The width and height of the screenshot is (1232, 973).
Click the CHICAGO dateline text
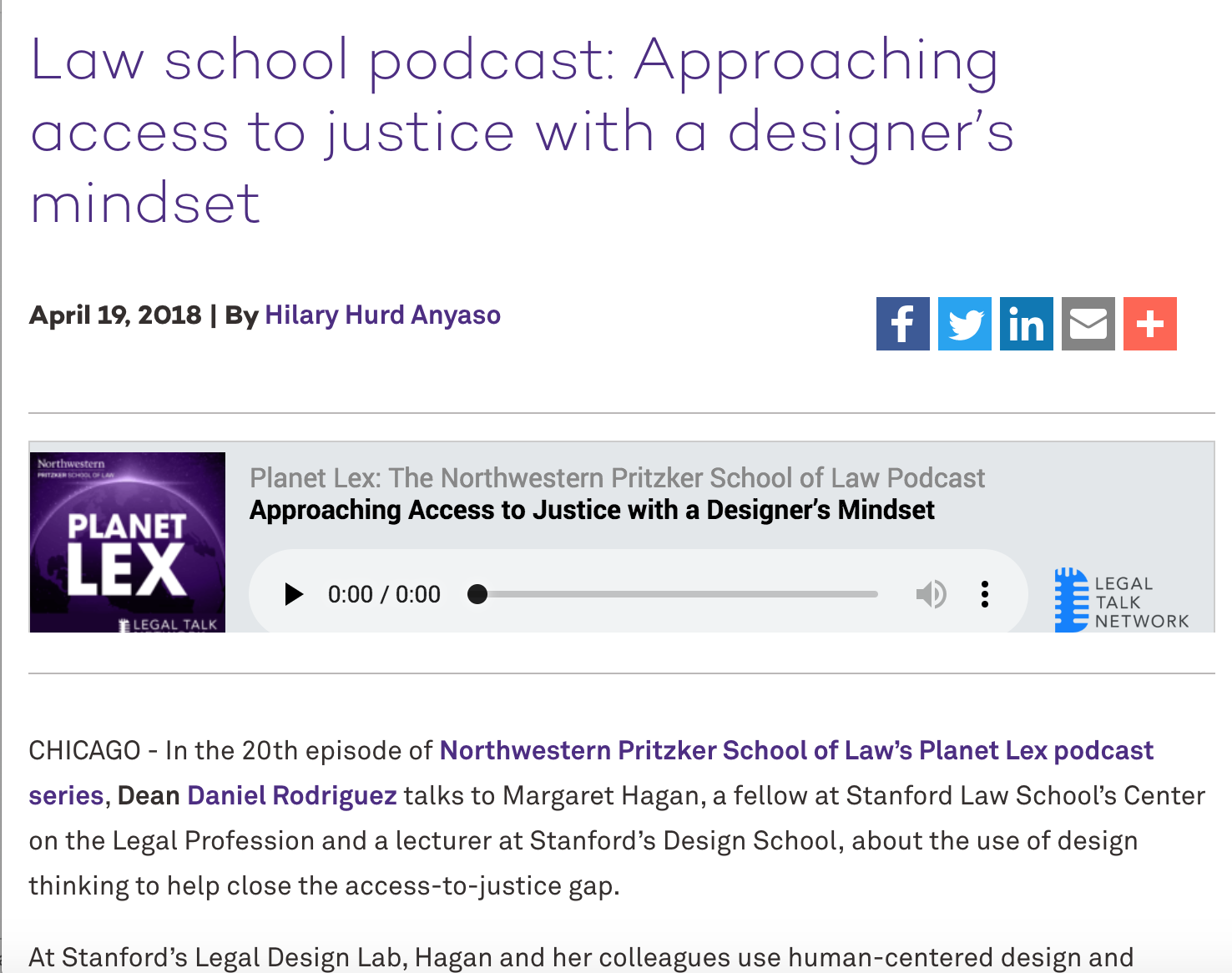[84, 750]
